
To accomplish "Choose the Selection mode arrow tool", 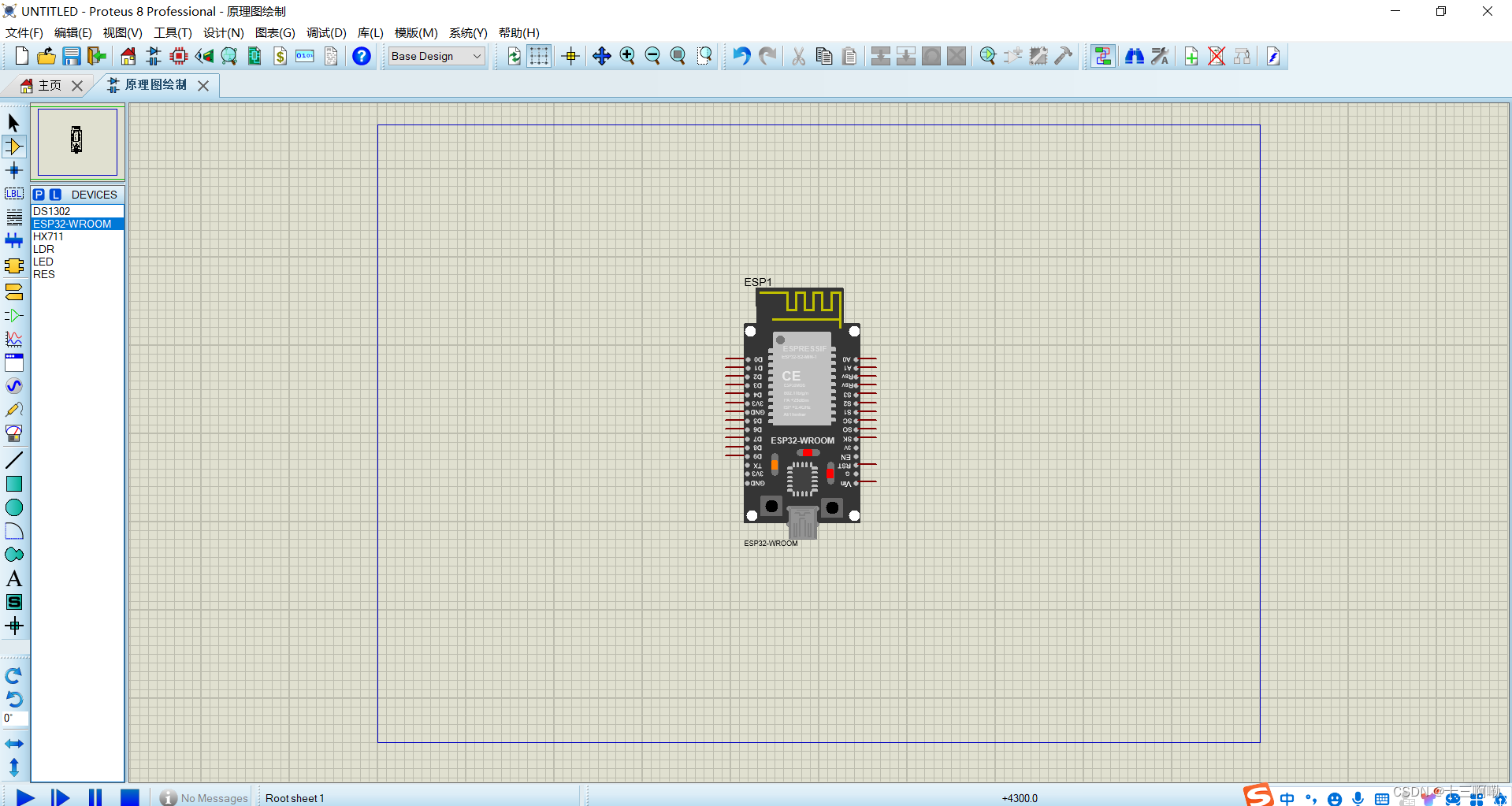I will pos(14,123).
